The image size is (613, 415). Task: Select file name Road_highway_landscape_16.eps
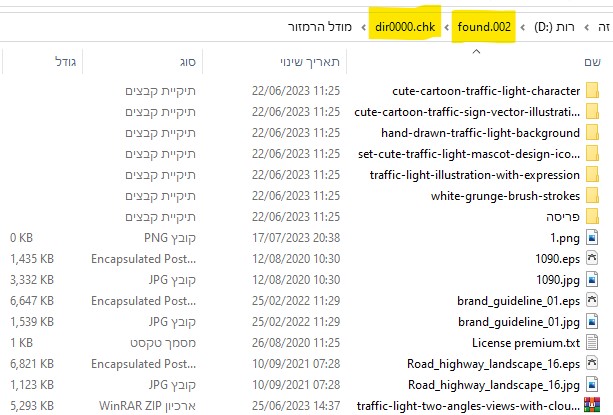pyautogui.click(x=493, y=364)
